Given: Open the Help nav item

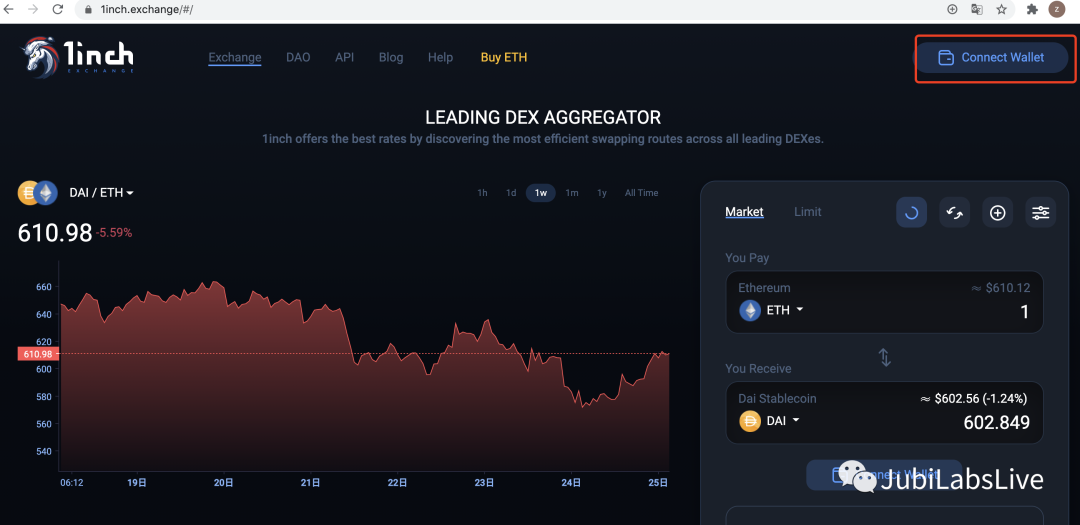Looking at the screenshot, I should pyautogui.click(x=440, y=57).
